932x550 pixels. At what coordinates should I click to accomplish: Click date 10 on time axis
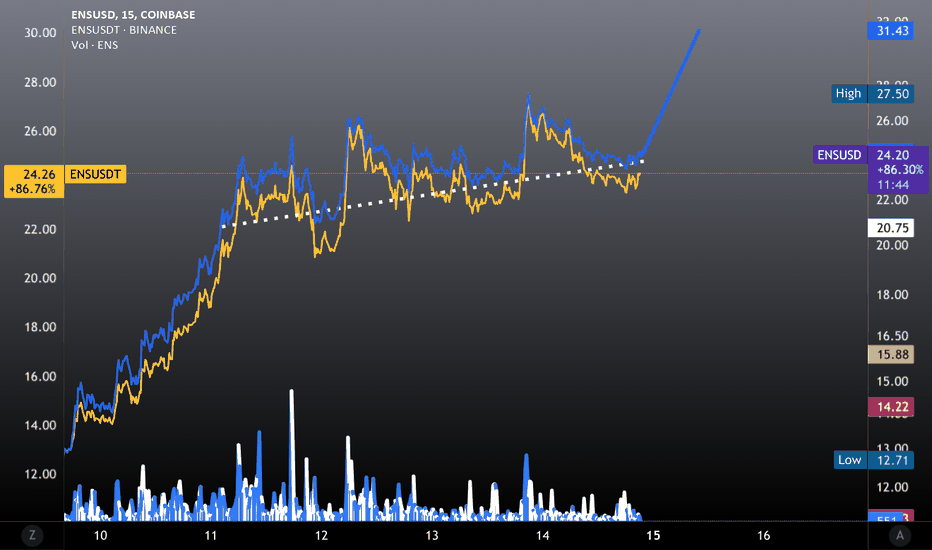click(100, 536)
